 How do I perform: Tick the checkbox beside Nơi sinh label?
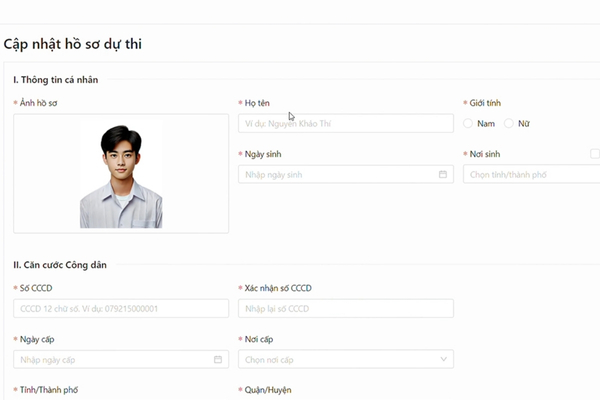pos(595,154)
